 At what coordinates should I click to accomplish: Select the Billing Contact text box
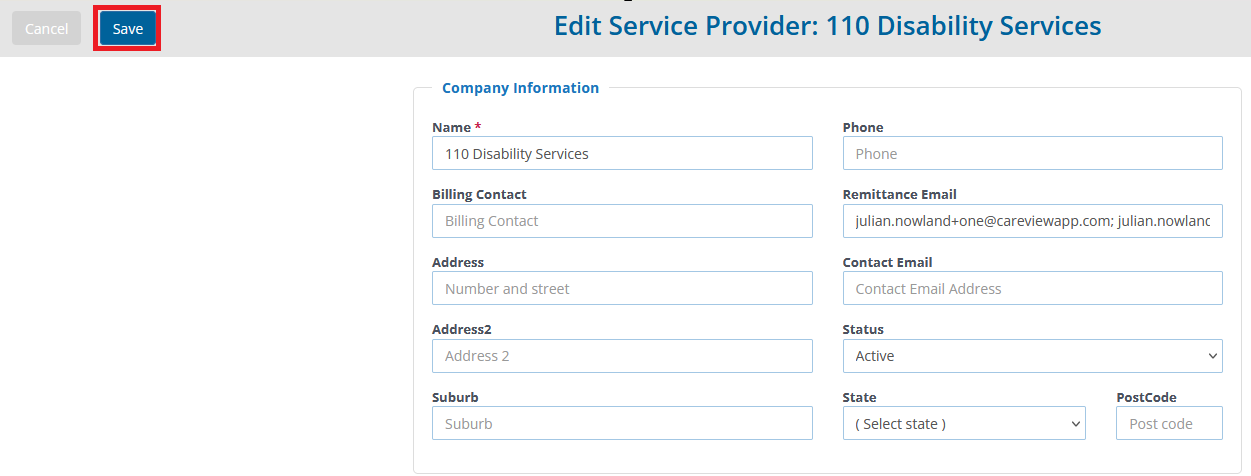point(622,221)
